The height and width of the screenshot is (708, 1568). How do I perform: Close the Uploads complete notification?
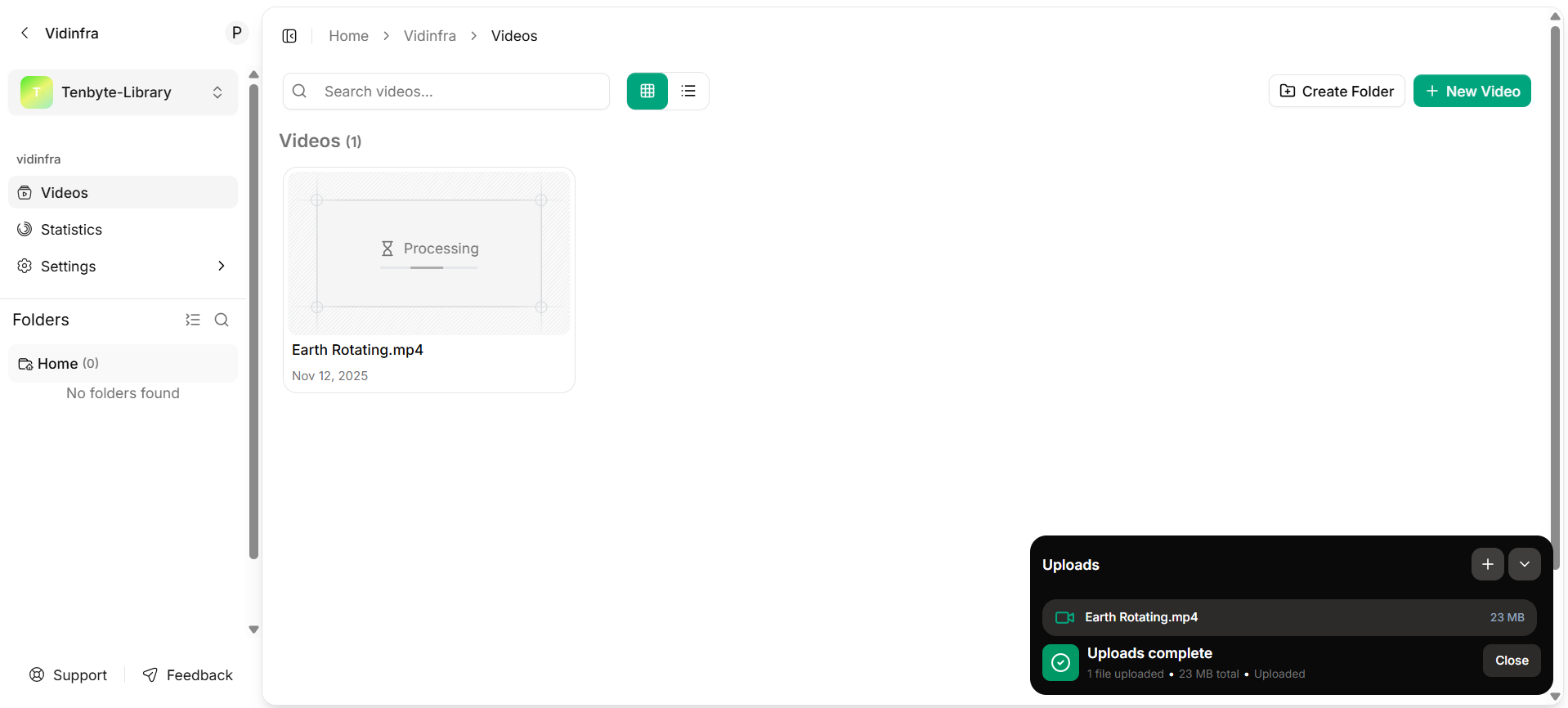tap(1512, 661)
